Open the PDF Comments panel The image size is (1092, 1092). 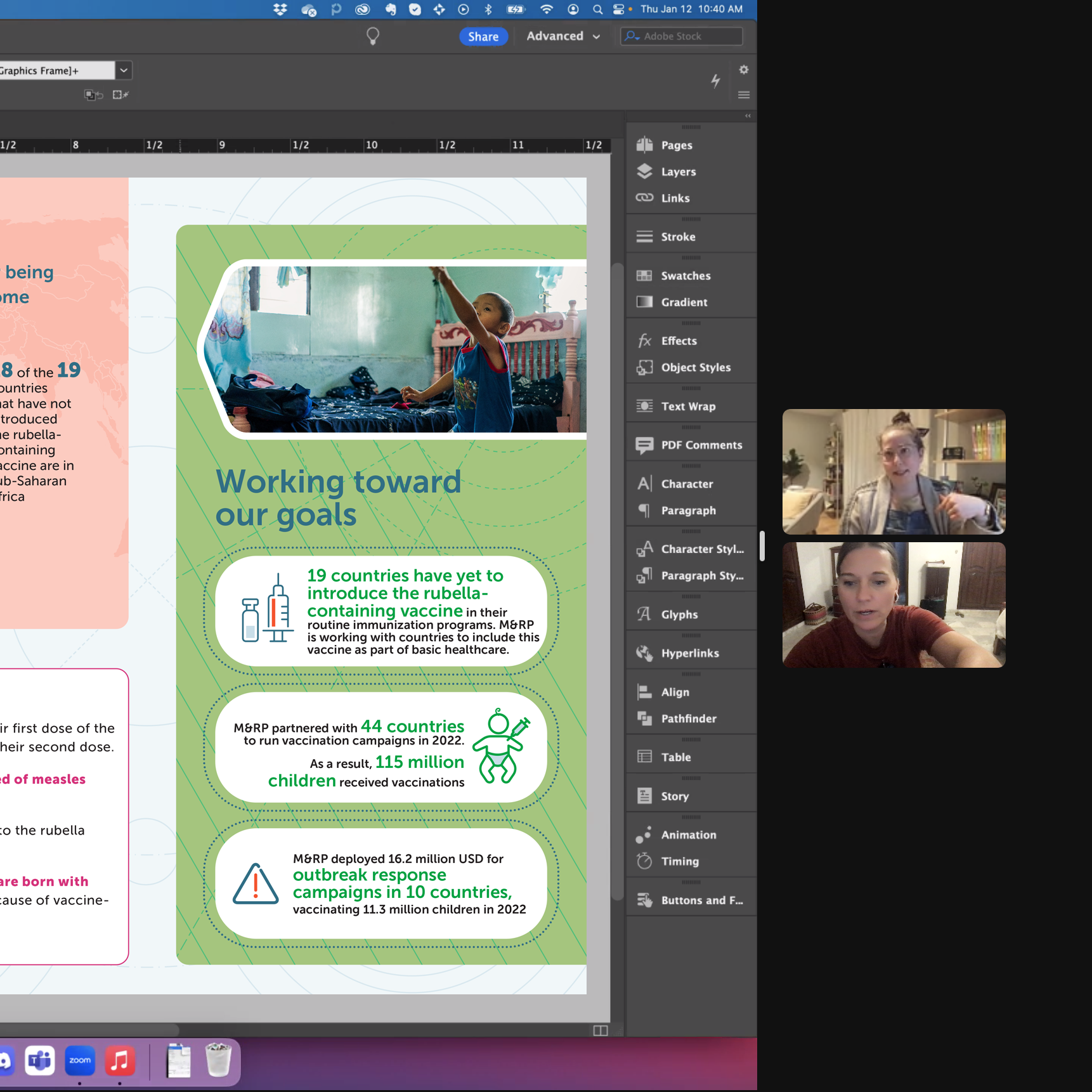(691, 445)
